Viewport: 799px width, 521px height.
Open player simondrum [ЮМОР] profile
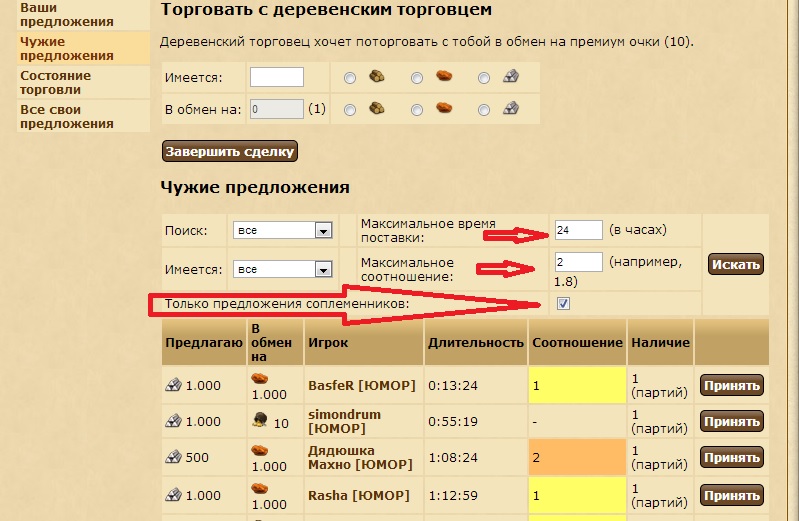[x=344, y=422]
